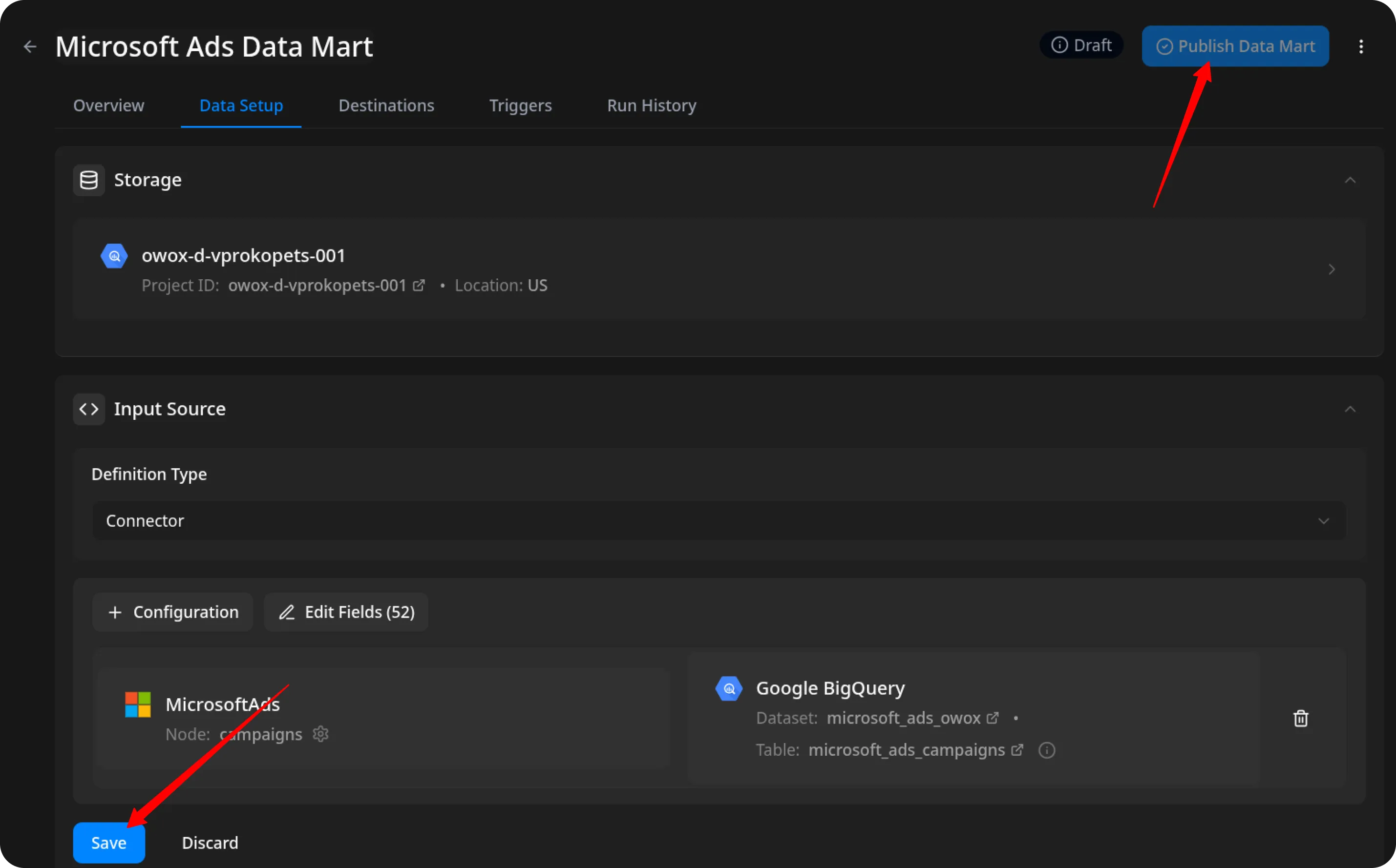The height and width of the screenshot is (868, 1396).
Task: Go to the Run History tab
Action: [651, 105]
